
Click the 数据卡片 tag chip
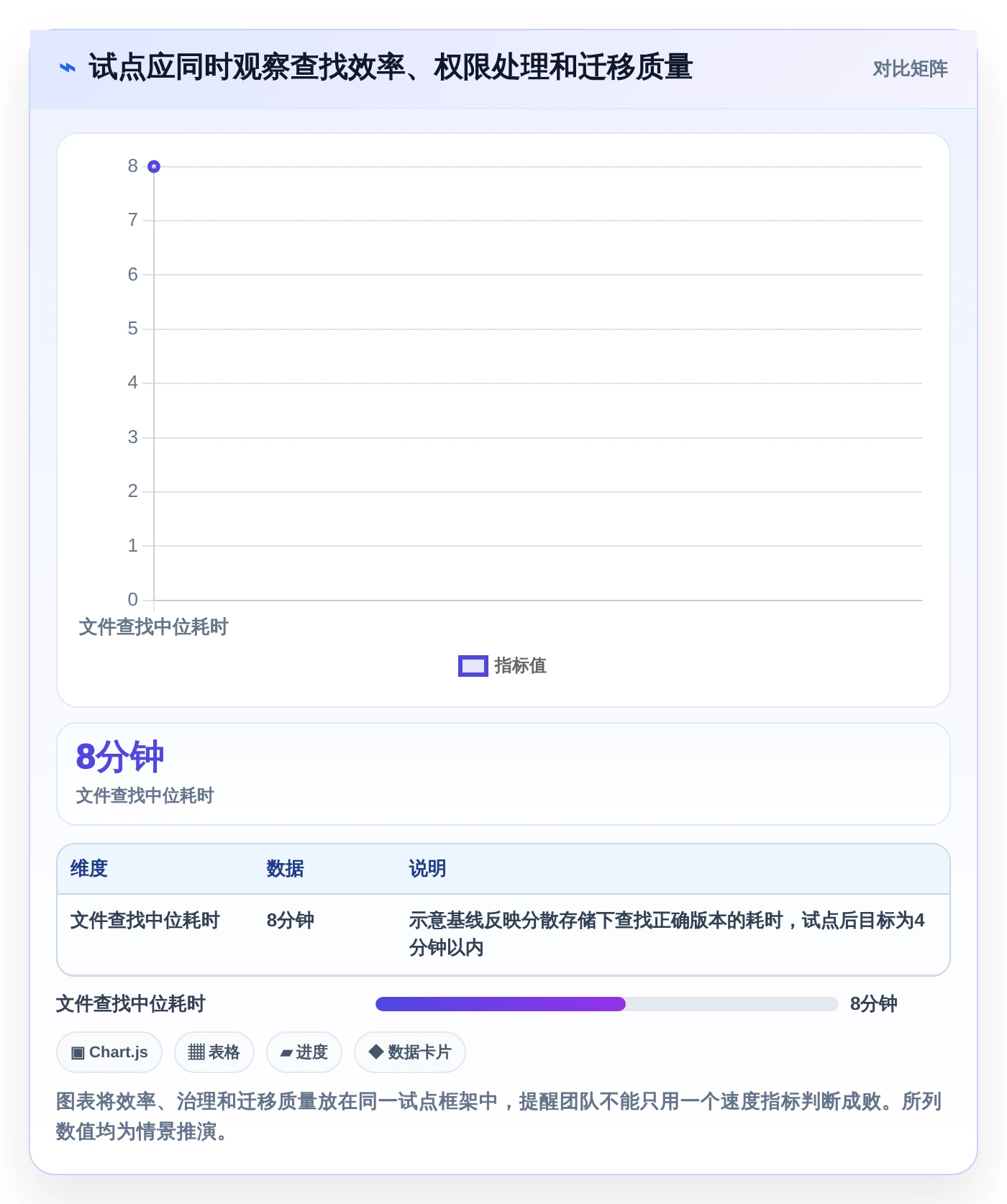tap(410, 1052)
